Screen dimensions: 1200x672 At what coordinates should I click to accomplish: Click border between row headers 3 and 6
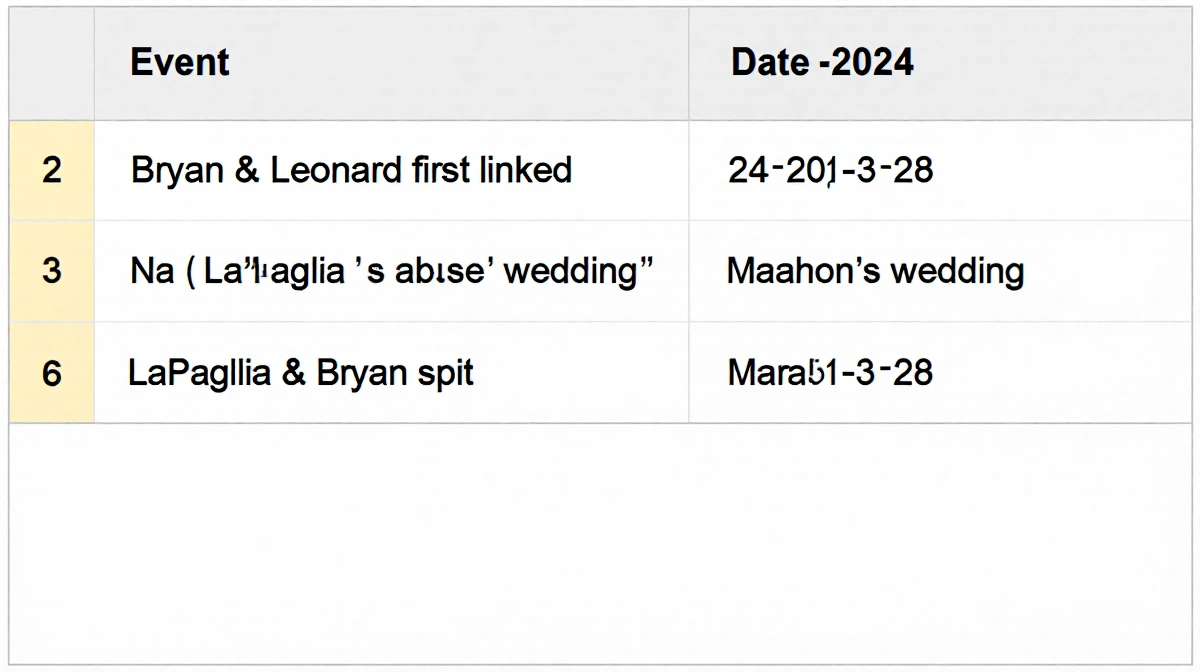pos(52,322)
